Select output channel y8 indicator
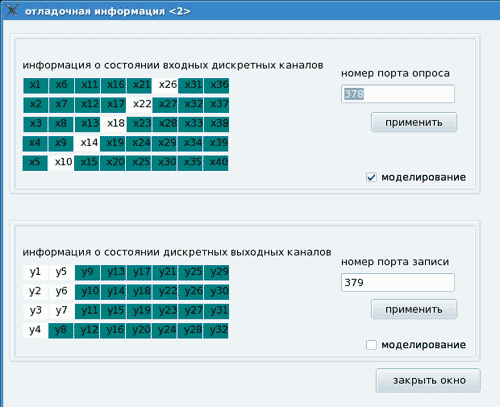 pos(61,331)
